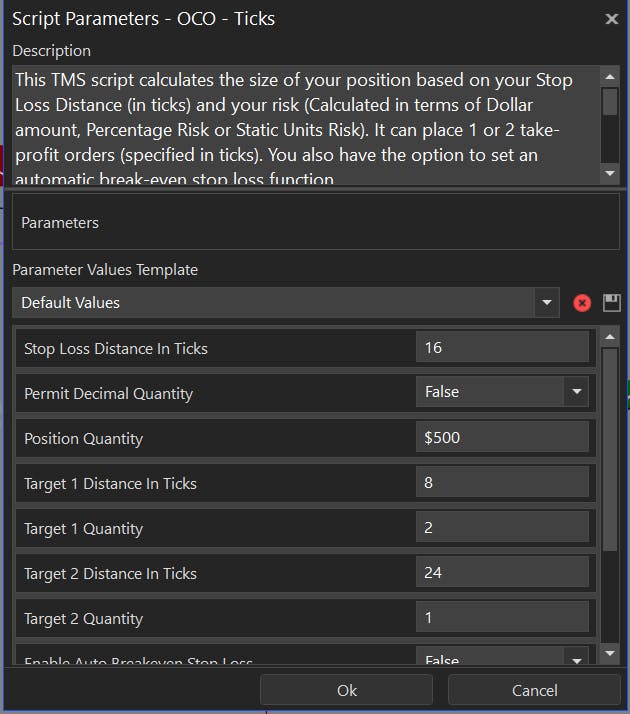The image size is (630, 714).
Task: Save template with floppy disk icon
Action: pos(611,303)
